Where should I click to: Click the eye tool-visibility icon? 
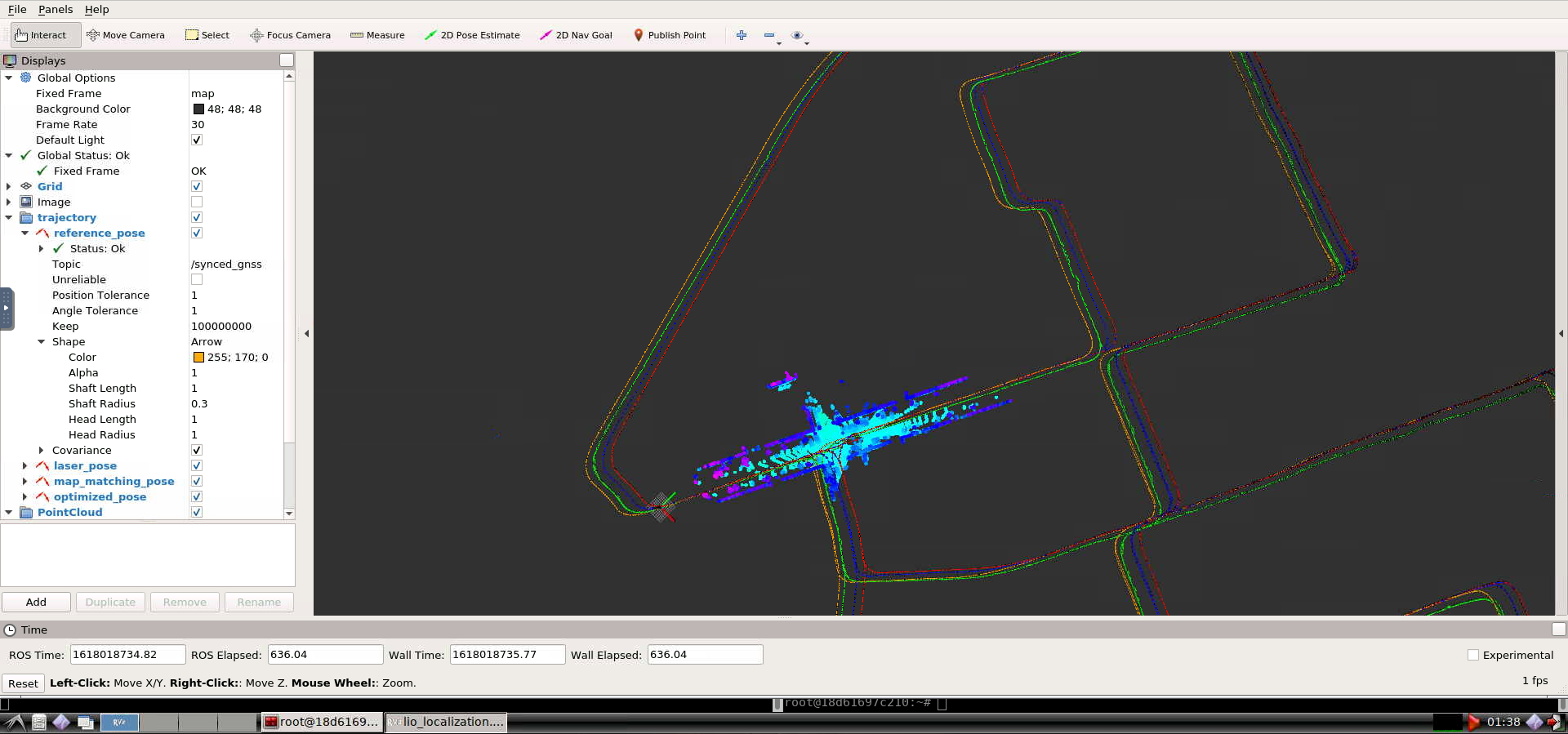pyautogui.click(x=798, y=35)
